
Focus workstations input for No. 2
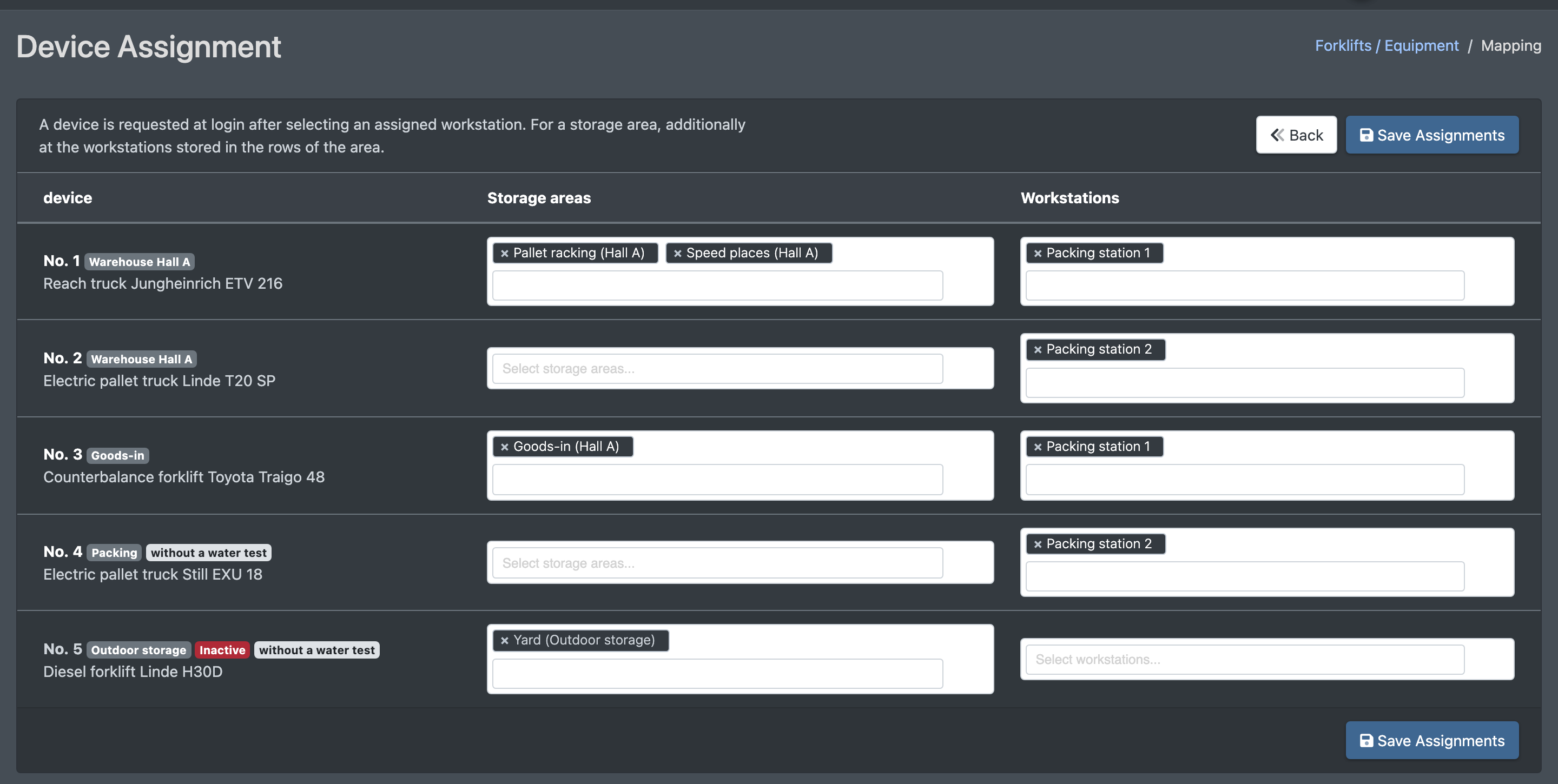coord(1245,383)
